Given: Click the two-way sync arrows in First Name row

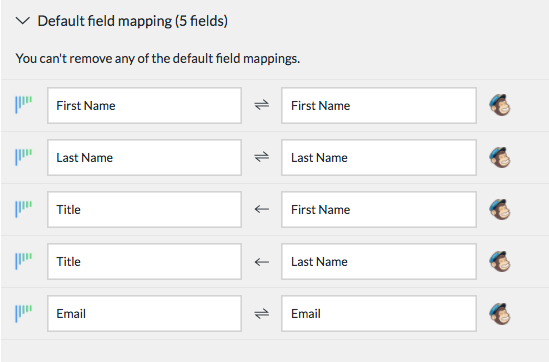Looking at the screenshot, I should click(262, 105).
